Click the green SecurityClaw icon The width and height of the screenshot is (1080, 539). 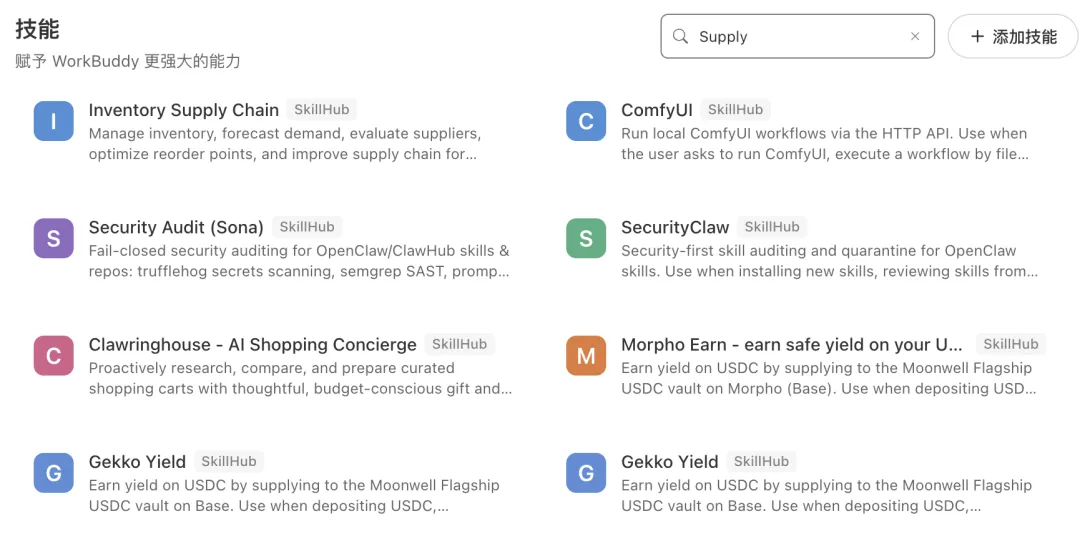click(x=586, y=239)
